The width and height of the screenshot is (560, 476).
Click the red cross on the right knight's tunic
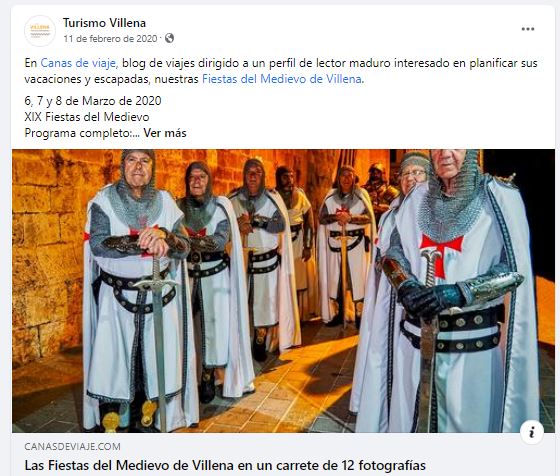(441, 253)
